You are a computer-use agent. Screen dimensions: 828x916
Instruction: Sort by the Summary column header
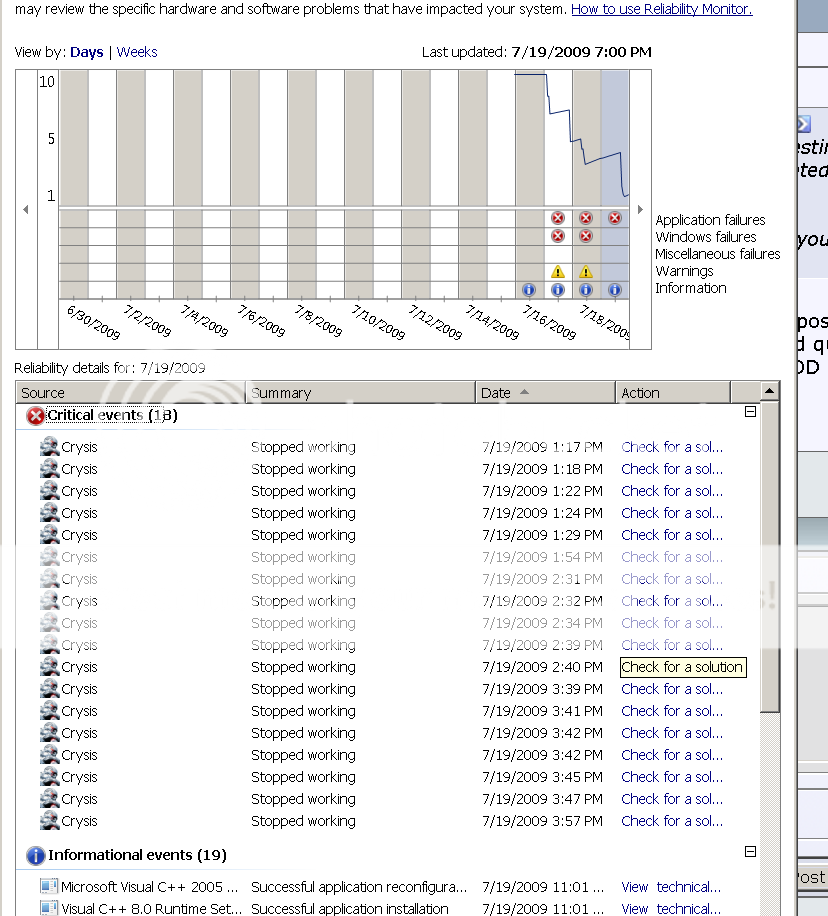tap(361, 393)
